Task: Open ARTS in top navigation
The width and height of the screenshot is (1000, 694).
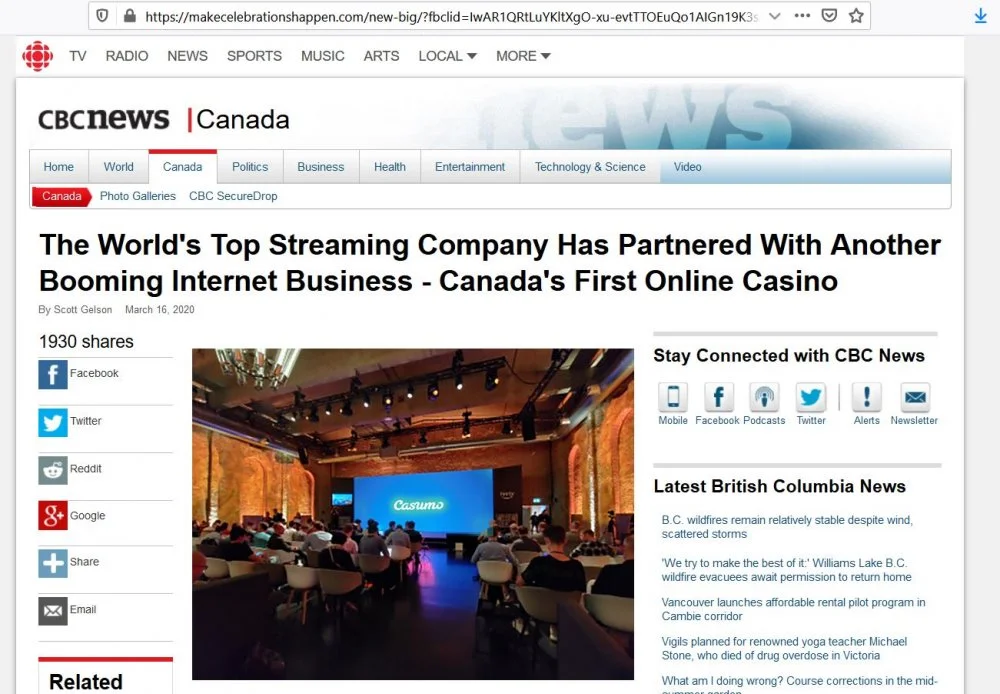Action: tap(381, 56)
